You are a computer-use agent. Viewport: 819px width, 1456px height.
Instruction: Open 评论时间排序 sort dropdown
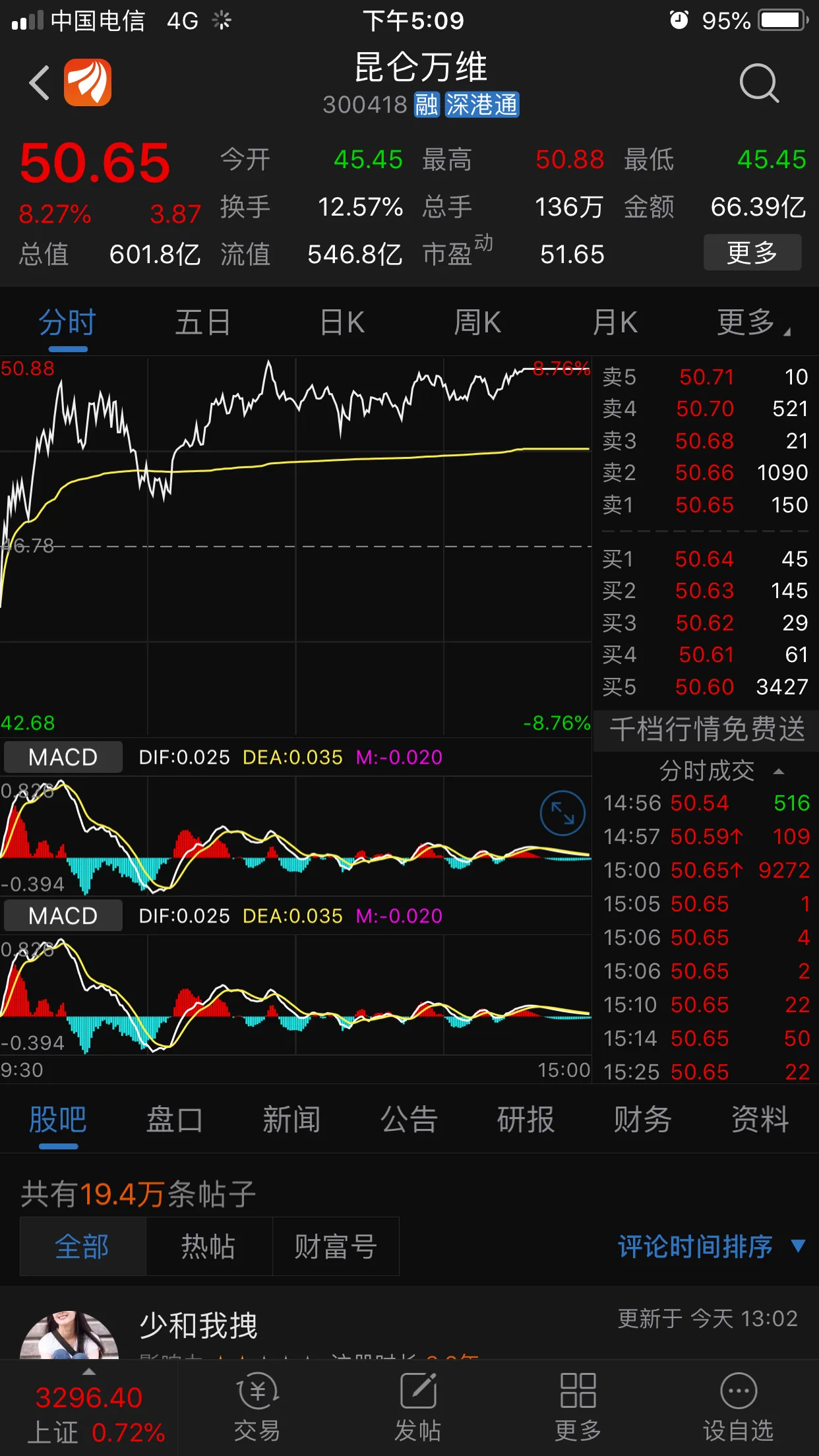pos(712,1246)
